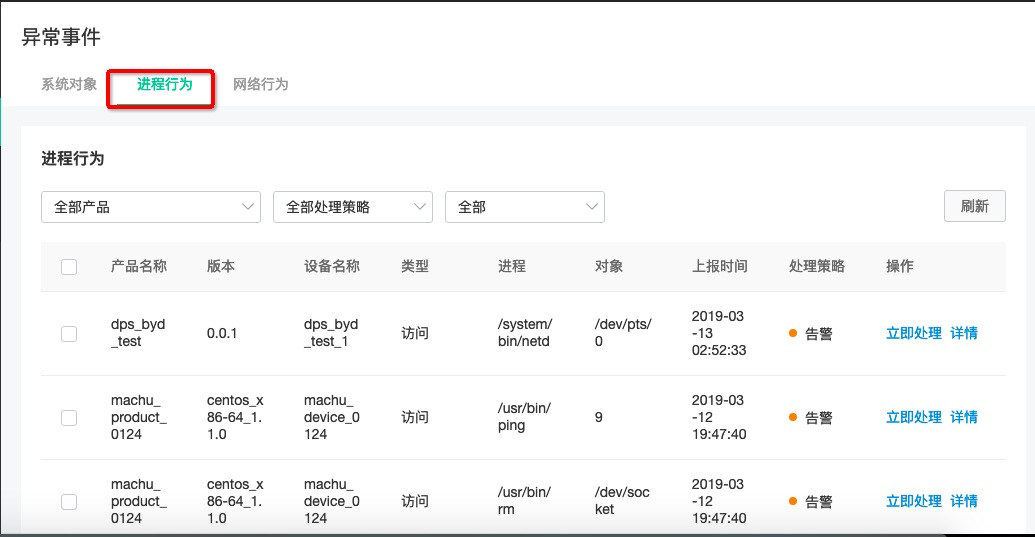Click 立即处理 for /system/bin/netd row

pyautogui.click(x=914, y=334)
